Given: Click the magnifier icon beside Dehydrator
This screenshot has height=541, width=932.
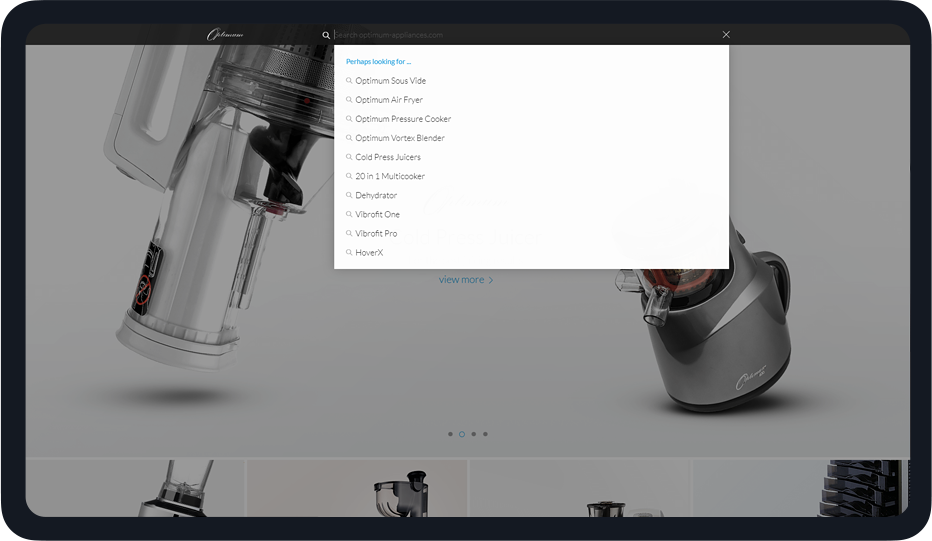Looking at the screenshot, I should [x=349, y=195].
